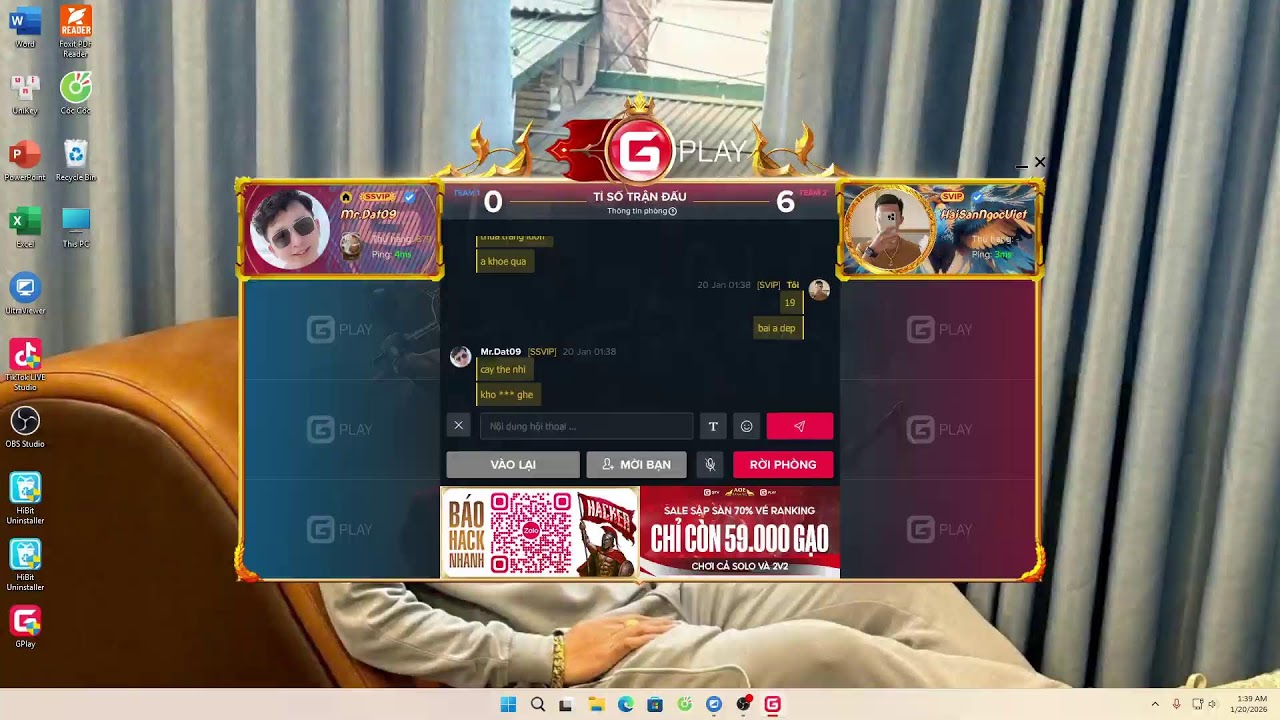Send the chat message with paper-plane button
1280x720 pixels.
click(799, 426)
